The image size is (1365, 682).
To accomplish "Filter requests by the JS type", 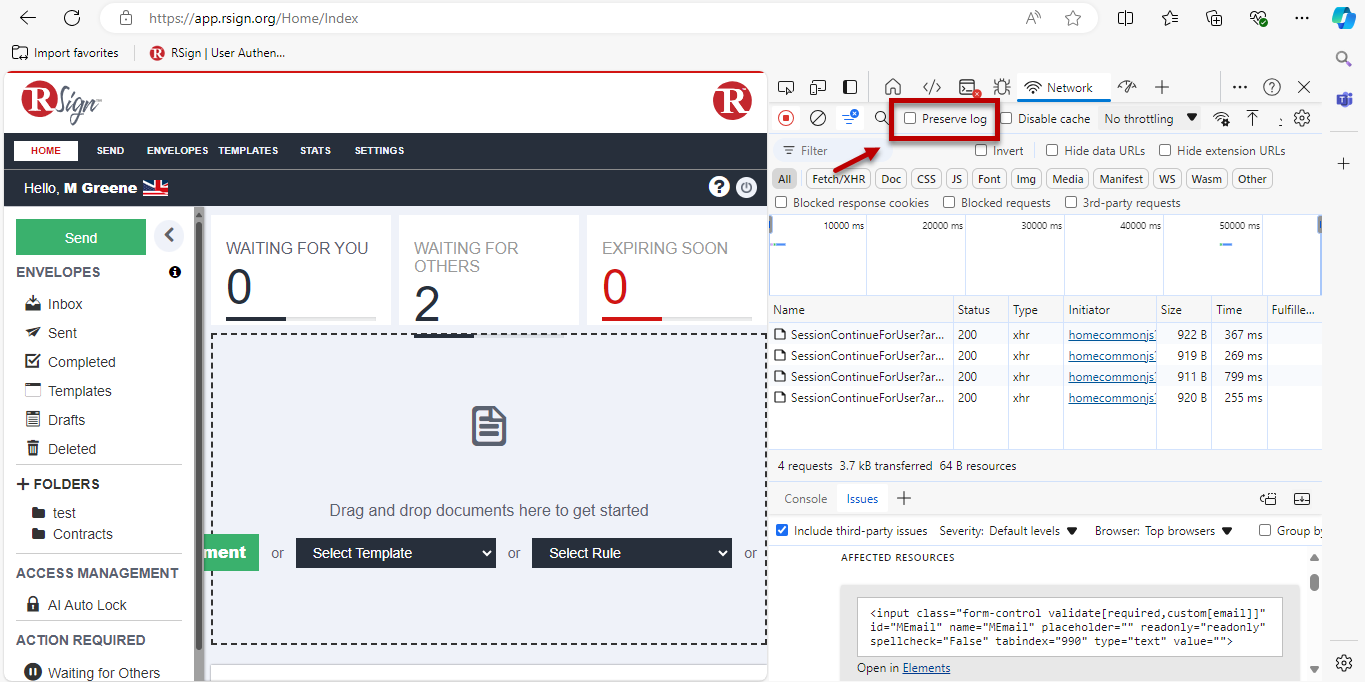I will [957, 179].
